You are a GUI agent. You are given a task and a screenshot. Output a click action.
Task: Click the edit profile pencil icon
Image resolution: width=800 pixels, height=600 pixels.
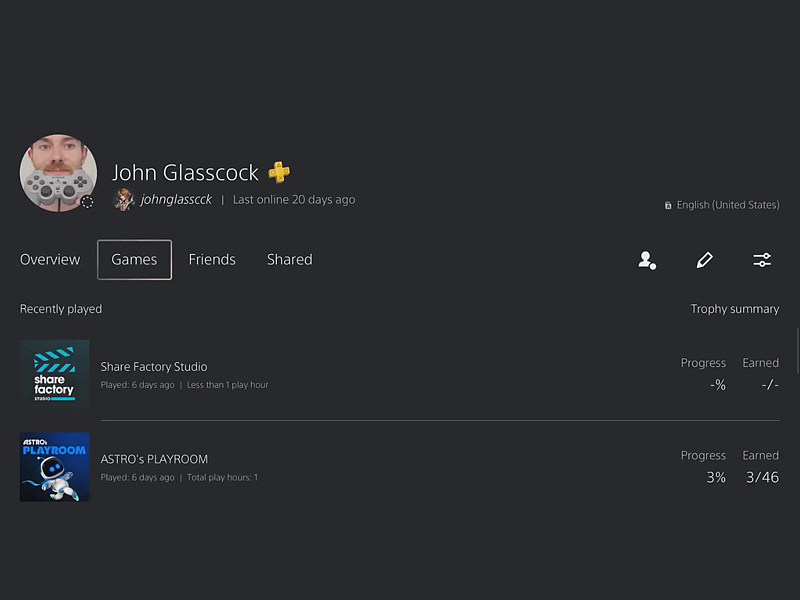pos(705,260)
